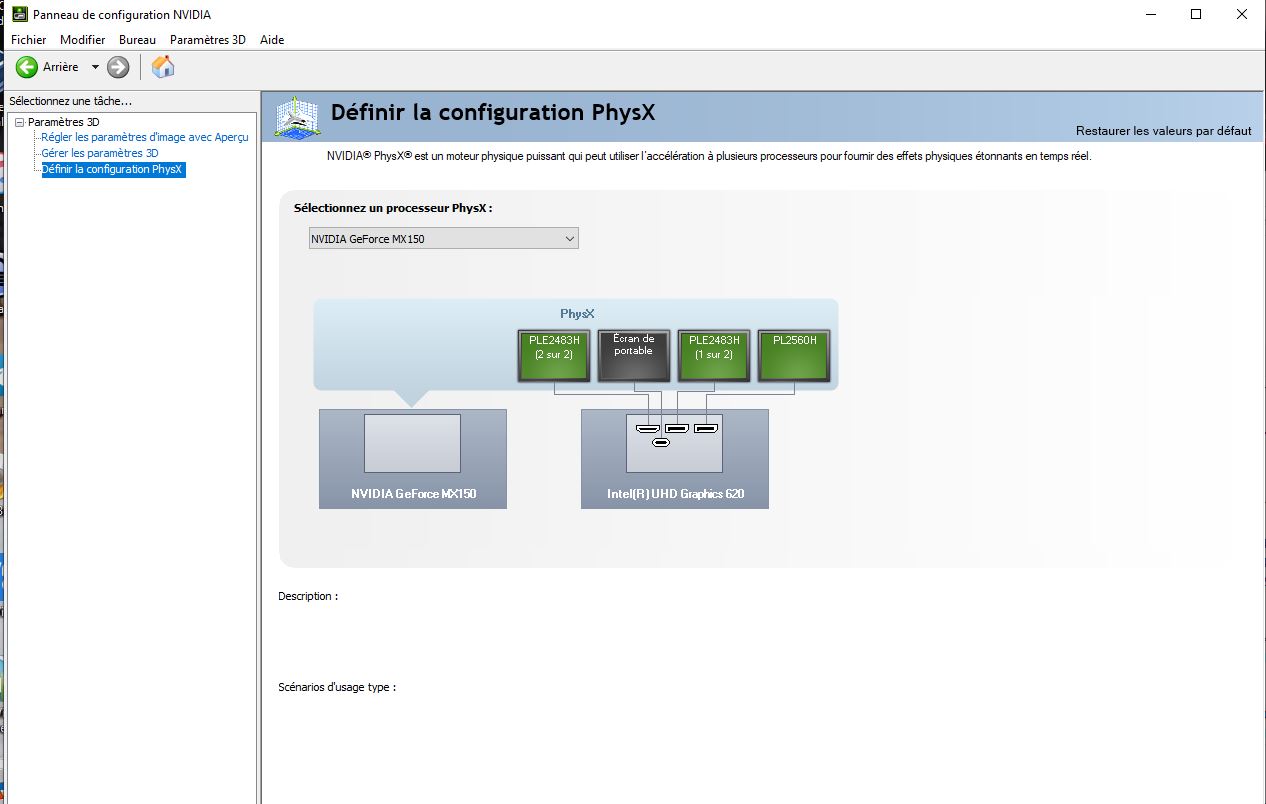Click the green Arrière back arrow icon
The height and width of the screenshot is (804, 1266).
pos(27,67)
